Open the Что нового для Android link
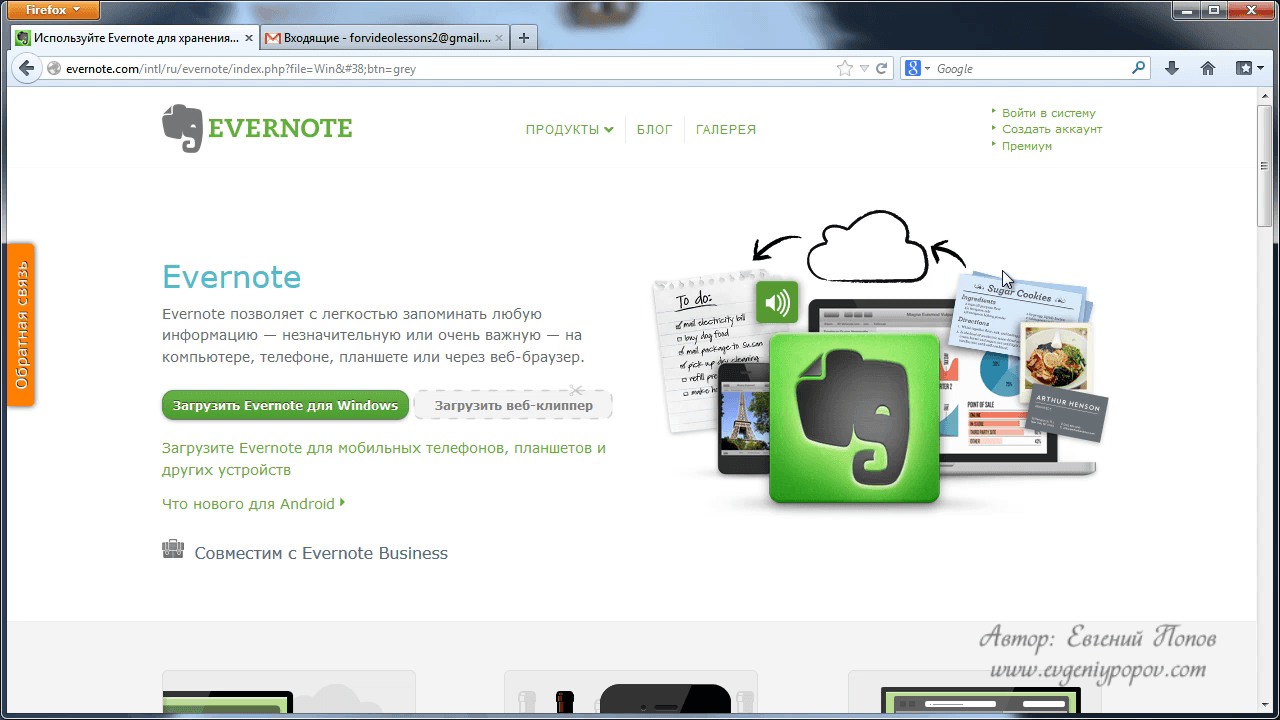This screenshot has width=1280, height=720. point(253,504)
